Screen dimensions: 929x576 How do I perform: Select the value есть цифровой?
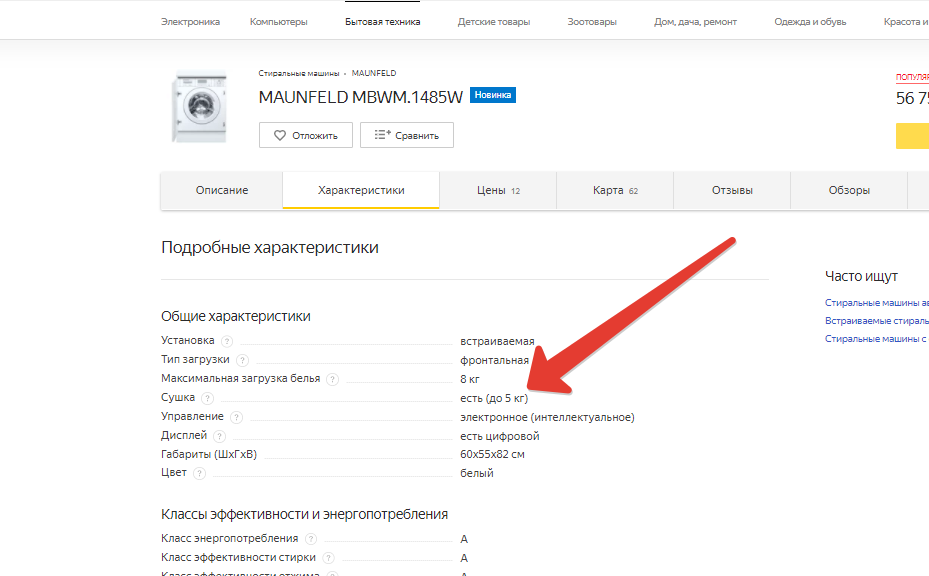click(499, 436)
